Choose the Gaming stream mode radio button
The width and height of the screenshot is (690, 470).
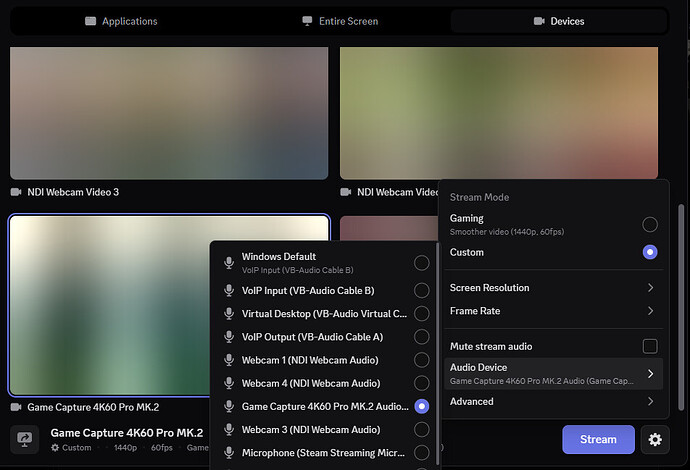click(x=650, y=224)
